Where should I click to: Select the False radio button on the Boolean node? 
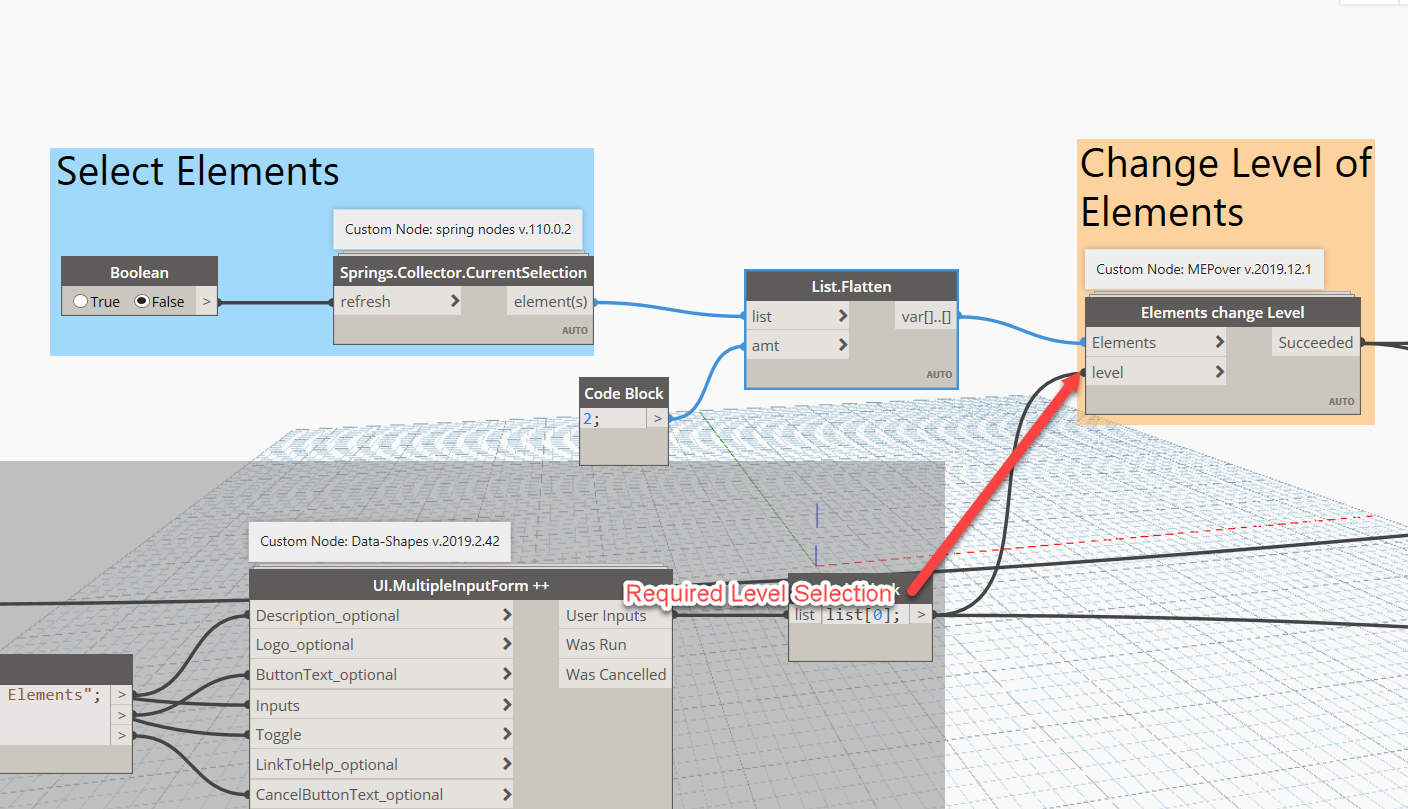(143, 301)
